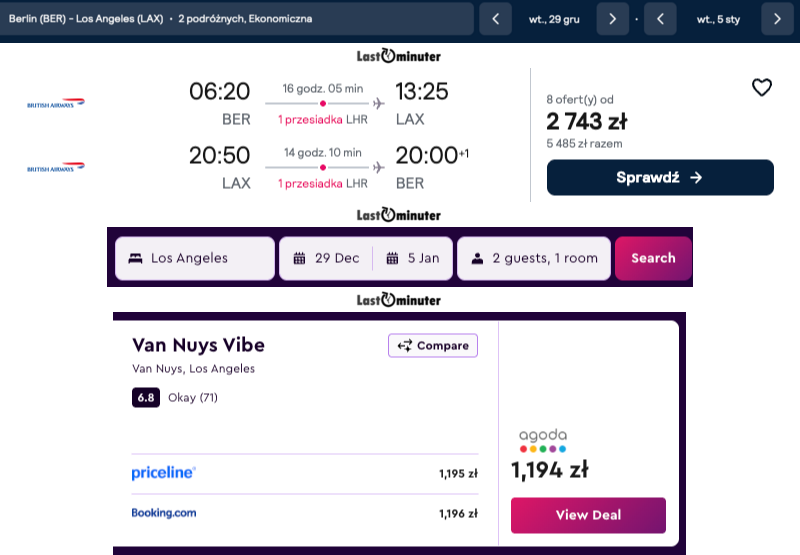Click the Sprawdź flight offer button
Image resolution: width=800 pixels, height=555 pixels.
pos(660,178)
